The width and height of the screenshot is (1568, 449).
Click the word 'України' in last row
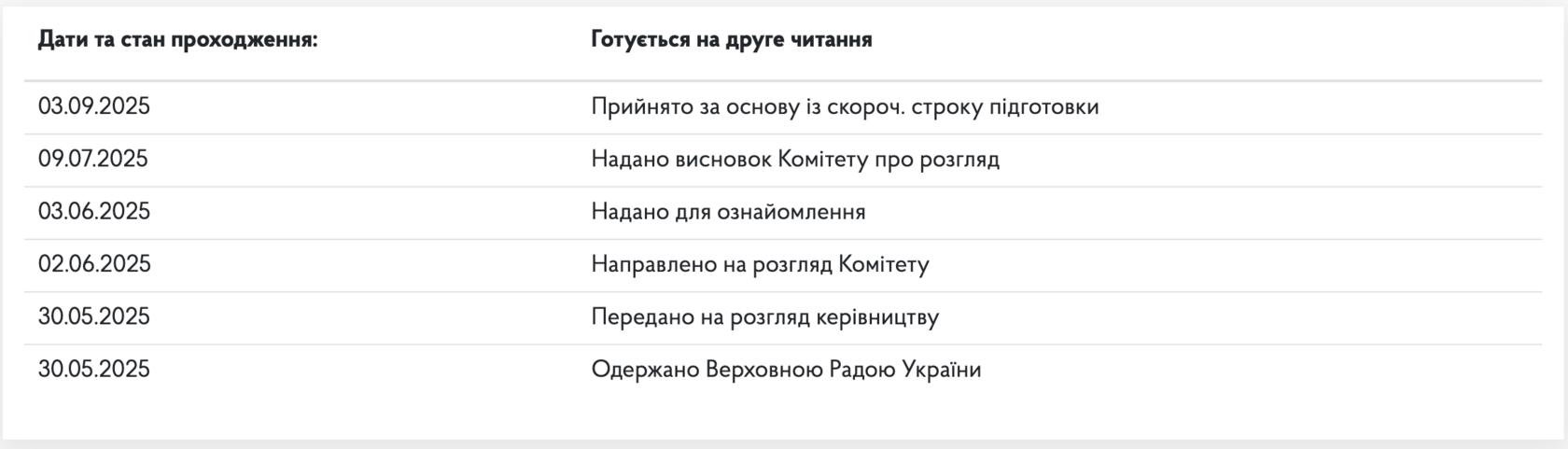tap(943, 370)
